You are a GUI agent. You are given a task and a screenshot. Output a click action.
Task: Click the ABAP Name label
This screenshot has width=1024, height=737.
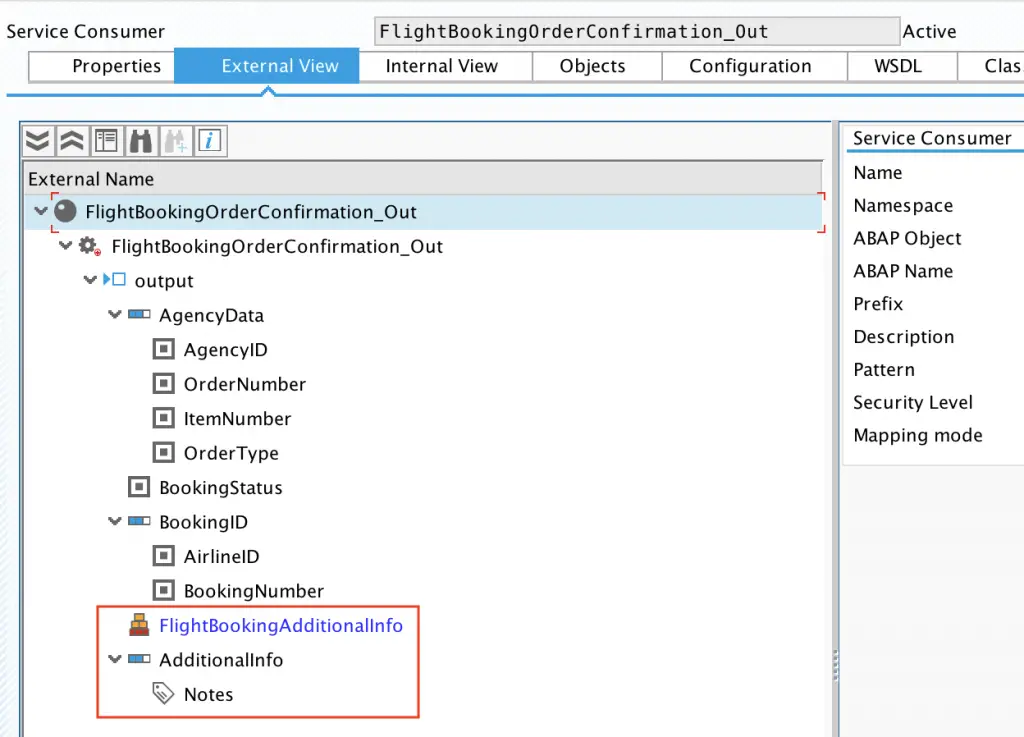tap(903, 271)
